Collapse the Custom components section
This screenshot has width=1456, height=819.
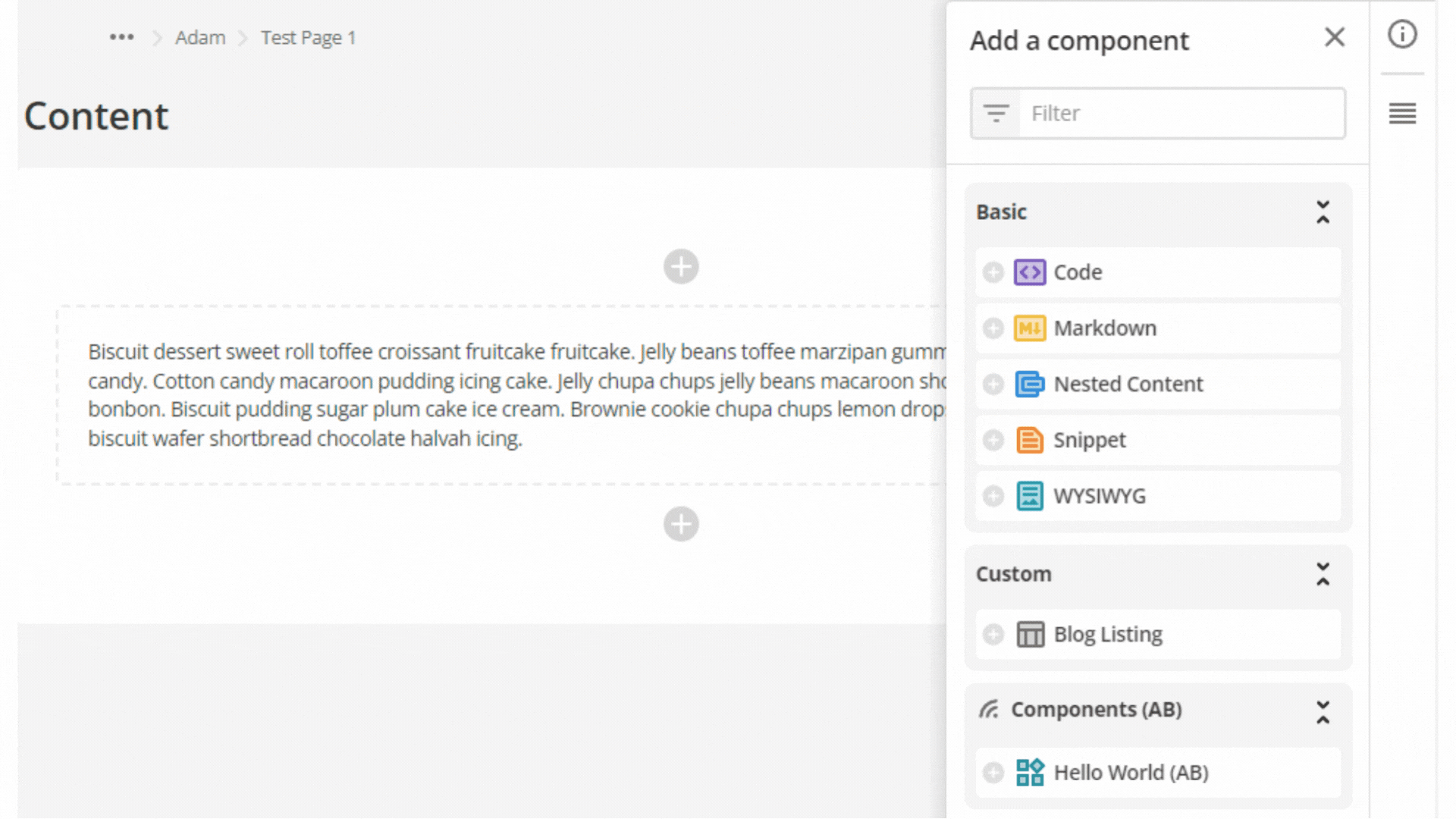point(1323,574)
